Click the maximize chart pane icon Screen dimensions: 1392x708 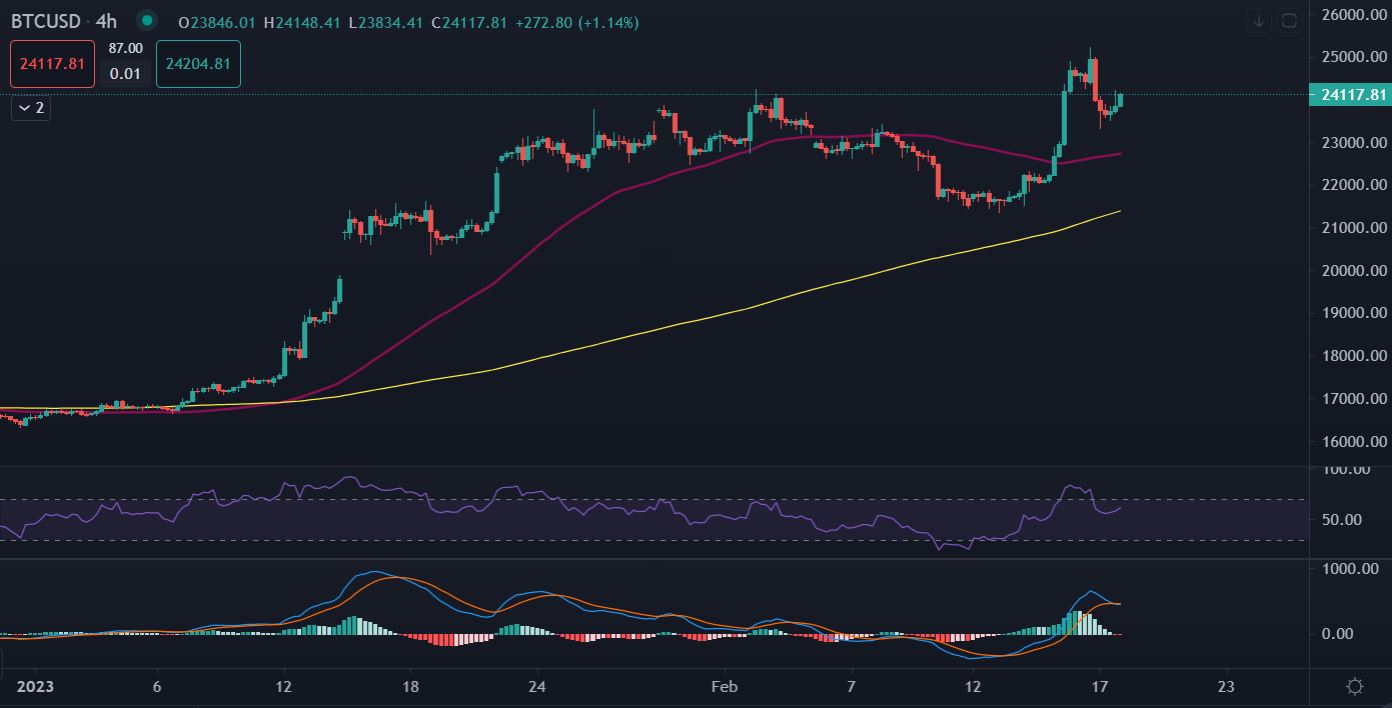click(x=1289, y=20)
